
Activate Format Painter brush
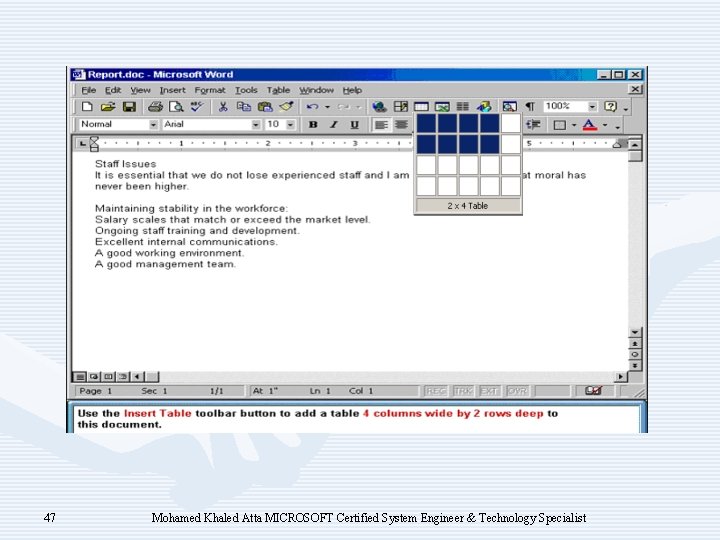pyautogui.click(x=286, y=107)
